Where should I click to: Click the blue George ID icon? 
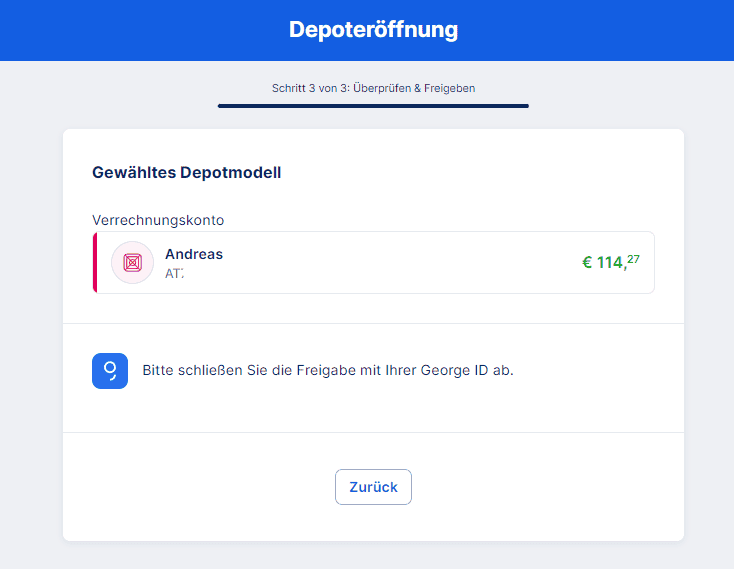tap(110, 371)
